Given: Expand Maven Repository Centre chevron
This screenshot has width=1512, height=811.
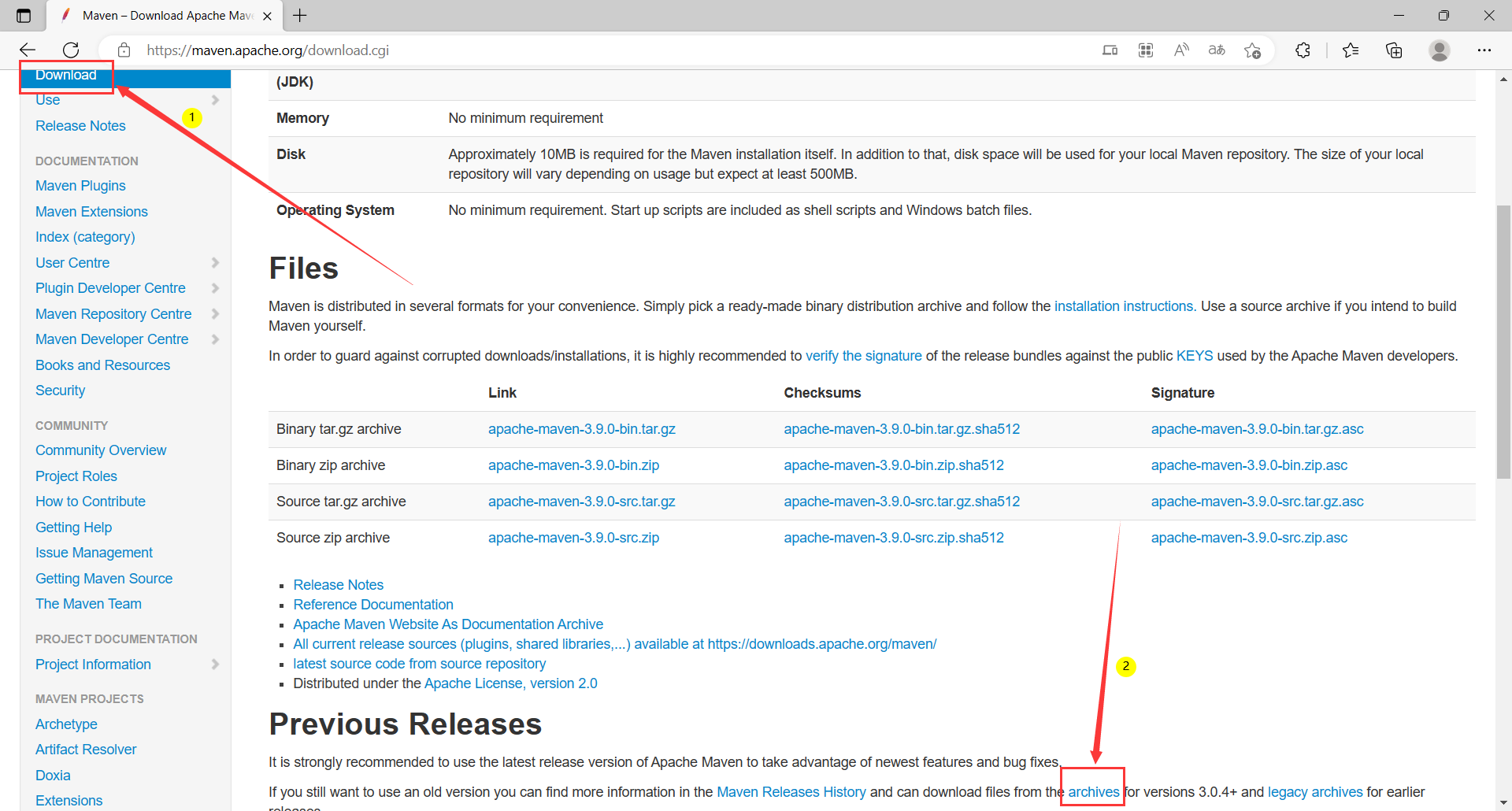Looking at the screenshot, I should 215,314.
